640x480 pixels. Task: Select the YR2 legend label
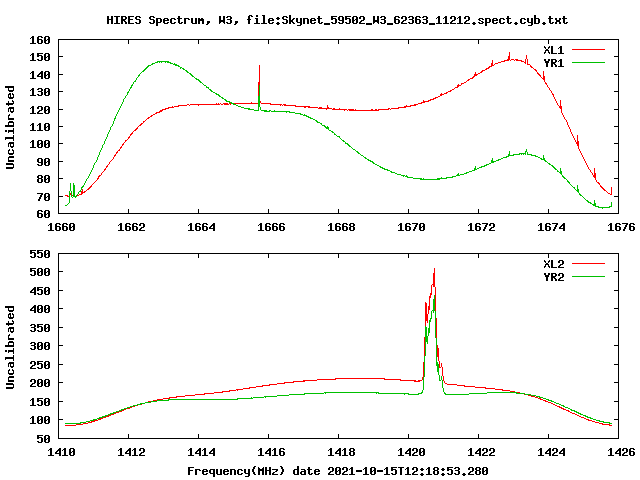(x=553, y=277)
